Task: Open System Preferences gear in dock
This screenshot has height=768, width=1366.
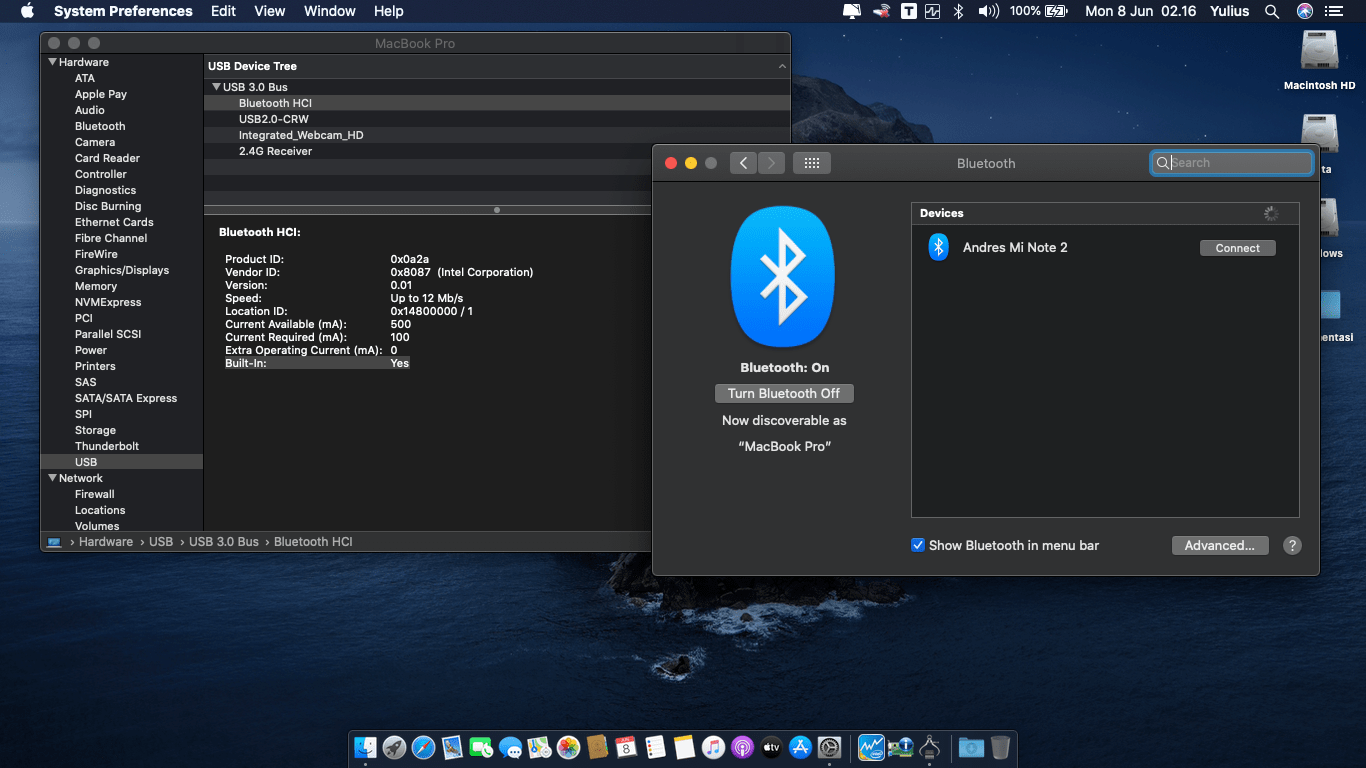Action: click(x=829, y=747)
